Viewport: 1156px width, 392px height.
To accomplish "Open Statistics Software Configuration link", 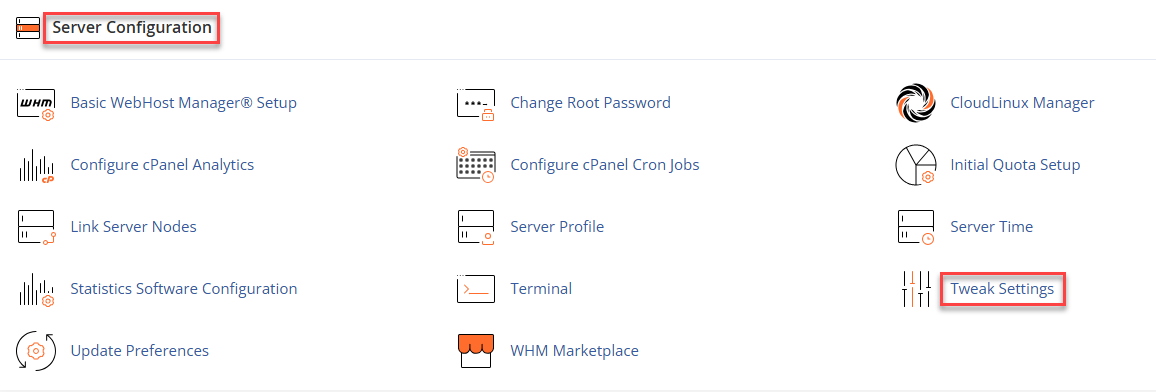I will coord(184,289).
